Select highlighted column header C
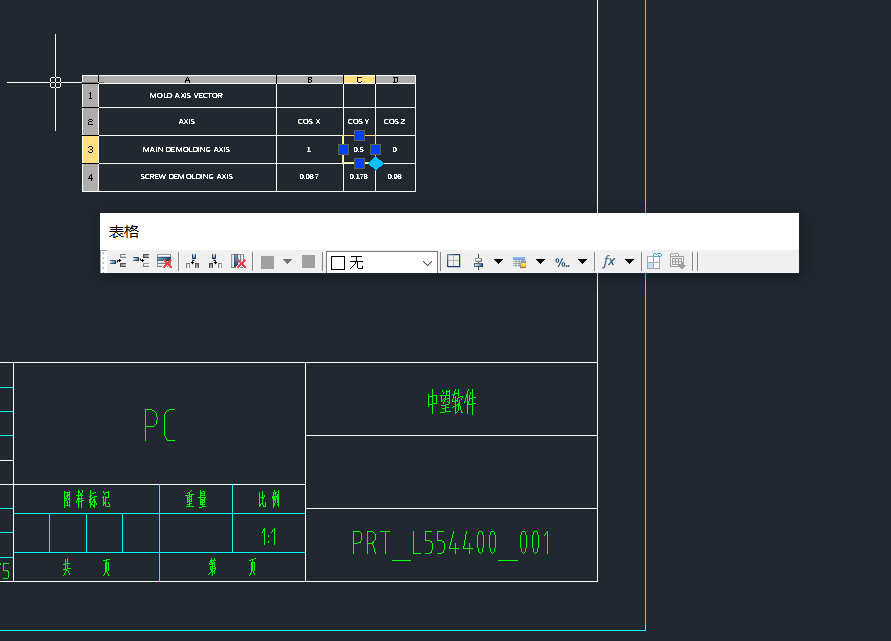The width and height of the screenshot is (891, 641). point(359,80)
